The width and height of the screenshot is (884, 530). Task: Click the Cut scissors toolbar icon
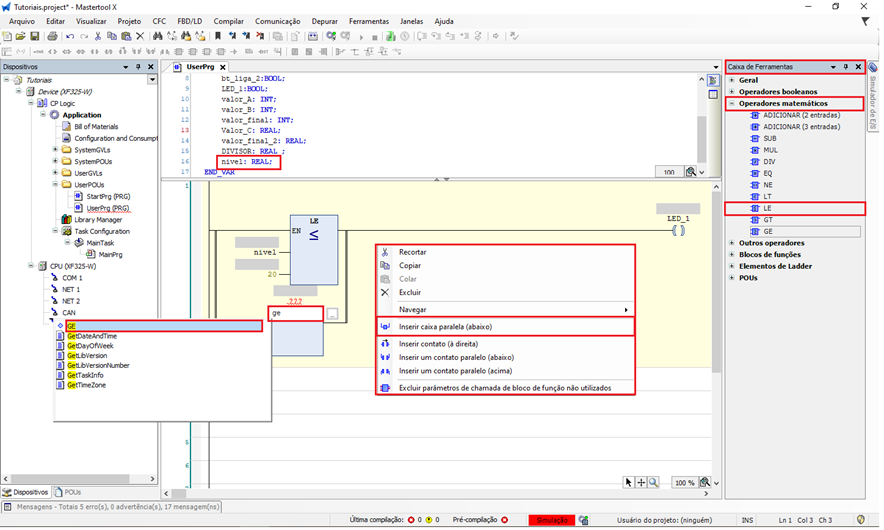pos(97,36)
